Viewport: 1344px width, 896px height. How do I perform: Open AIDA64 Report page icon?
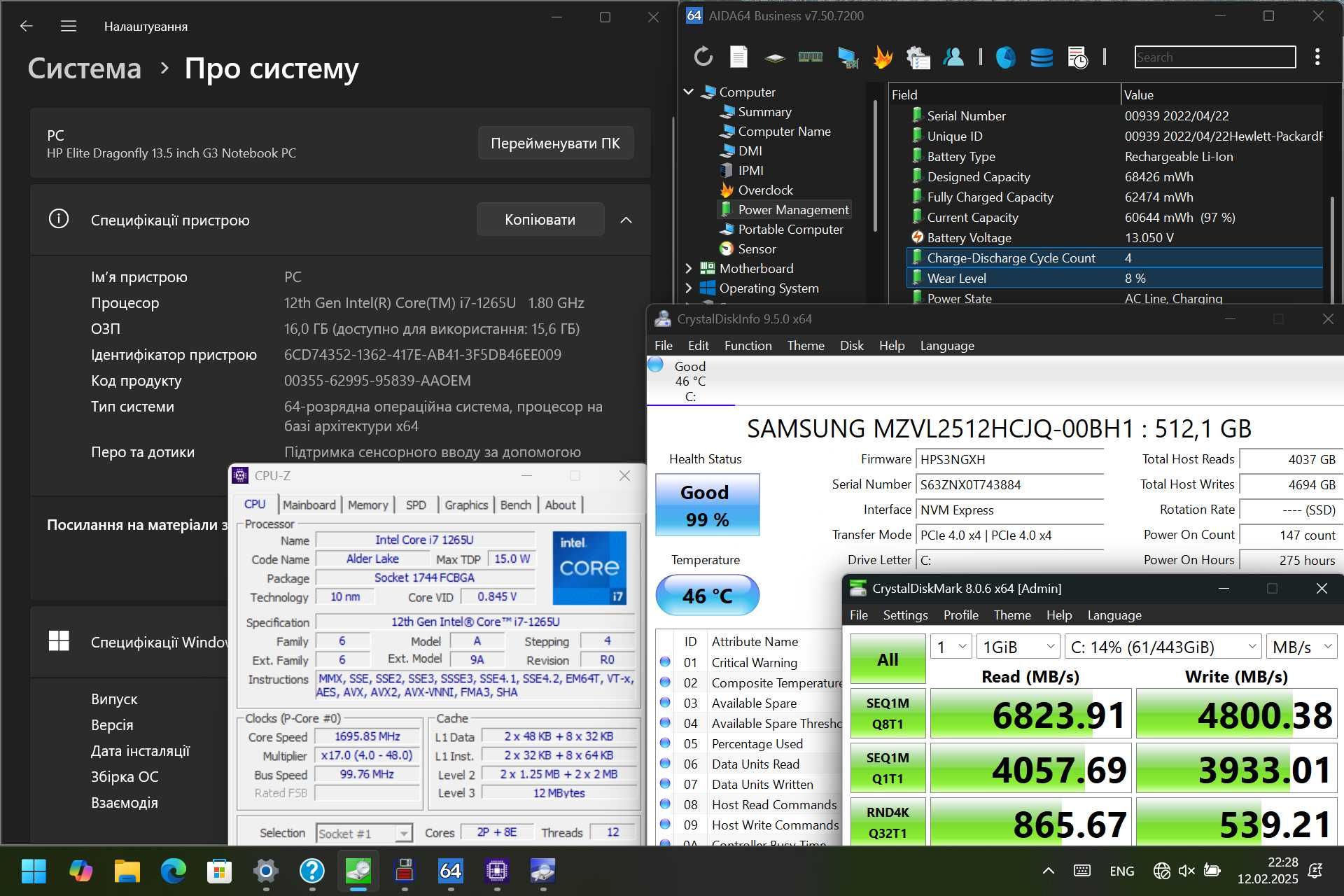(738, 57)
